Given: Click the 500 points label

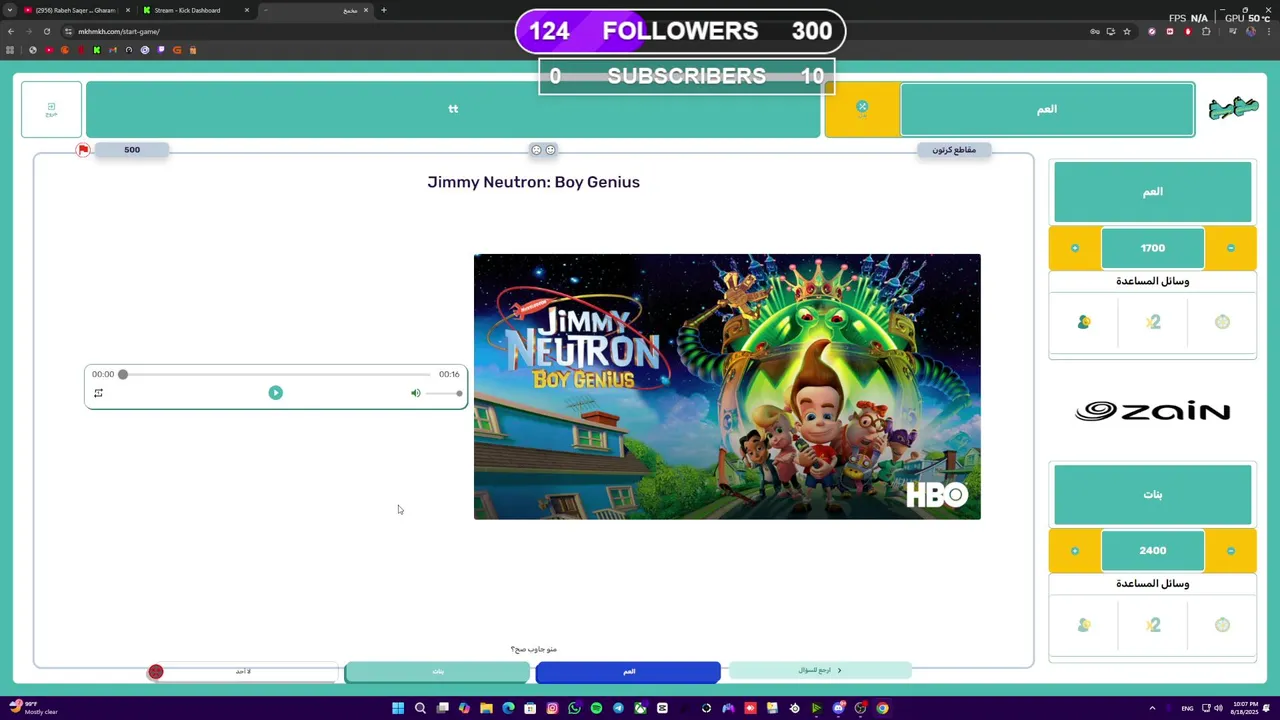Looking at the screenshot, I should pyautogui.click(x=132, y=150).
